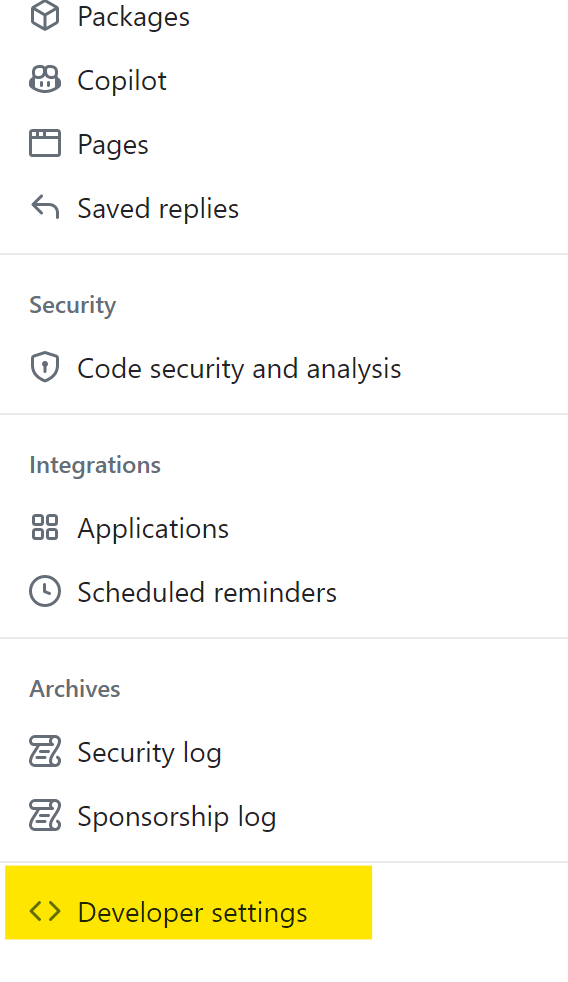Image resolution: width=568 pixels, height=982 pixels.
Task: Open Scheduled reminders text link
Action: tap(207, 592)
